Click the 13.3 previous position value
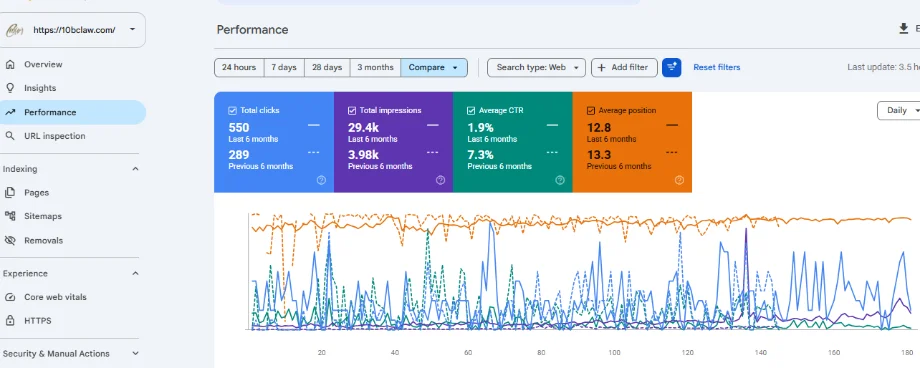 (x=599, y=155)
